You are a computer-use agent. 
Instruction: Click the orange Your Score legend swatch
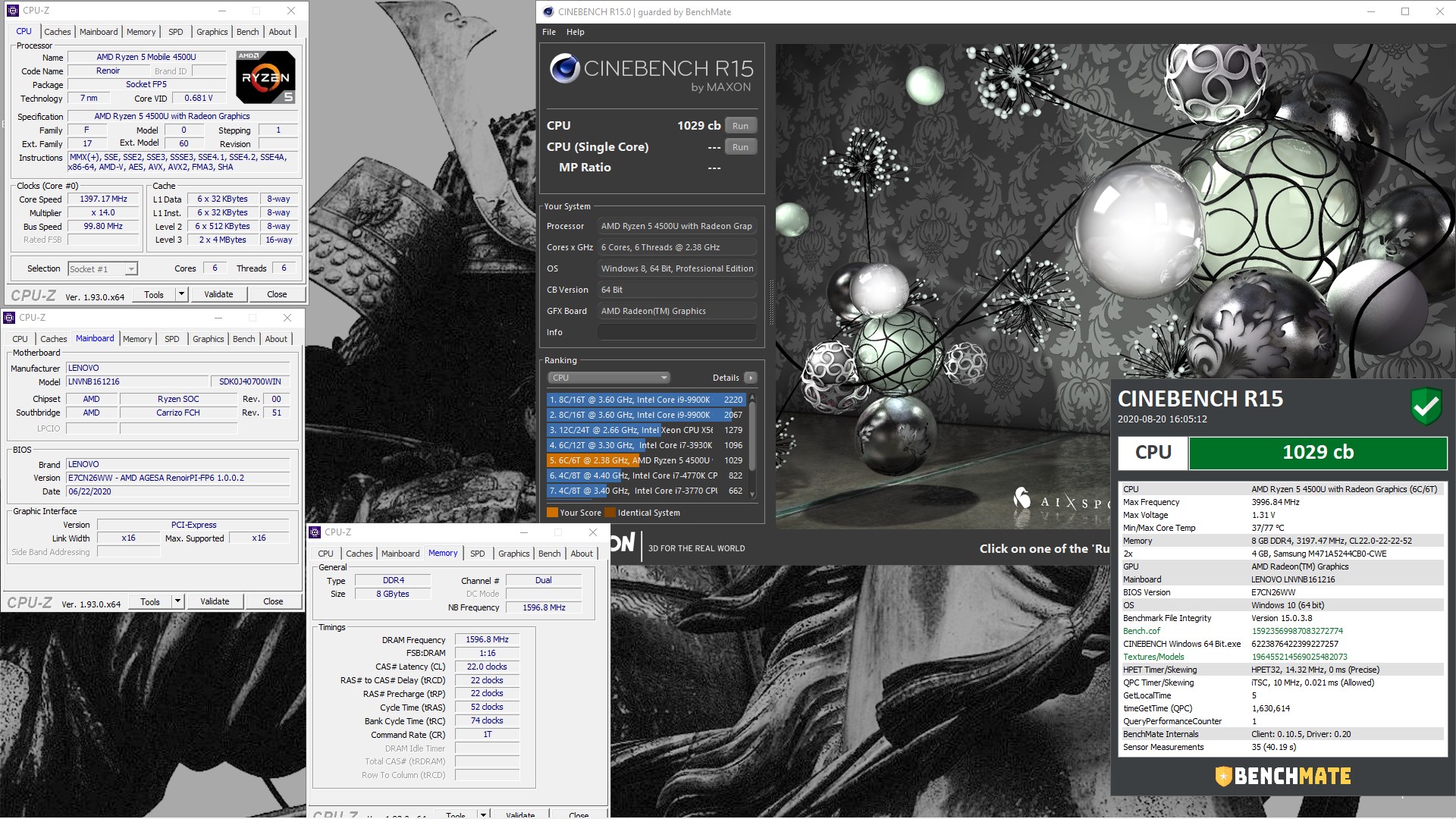click(x=552, y=513)
